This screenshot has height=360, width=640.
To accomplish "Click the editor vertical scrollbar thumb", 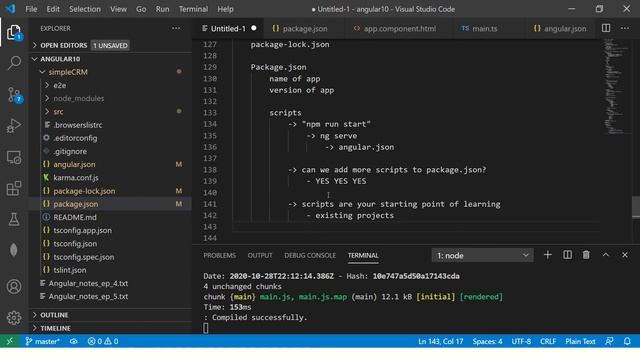I will coord(636,207).
